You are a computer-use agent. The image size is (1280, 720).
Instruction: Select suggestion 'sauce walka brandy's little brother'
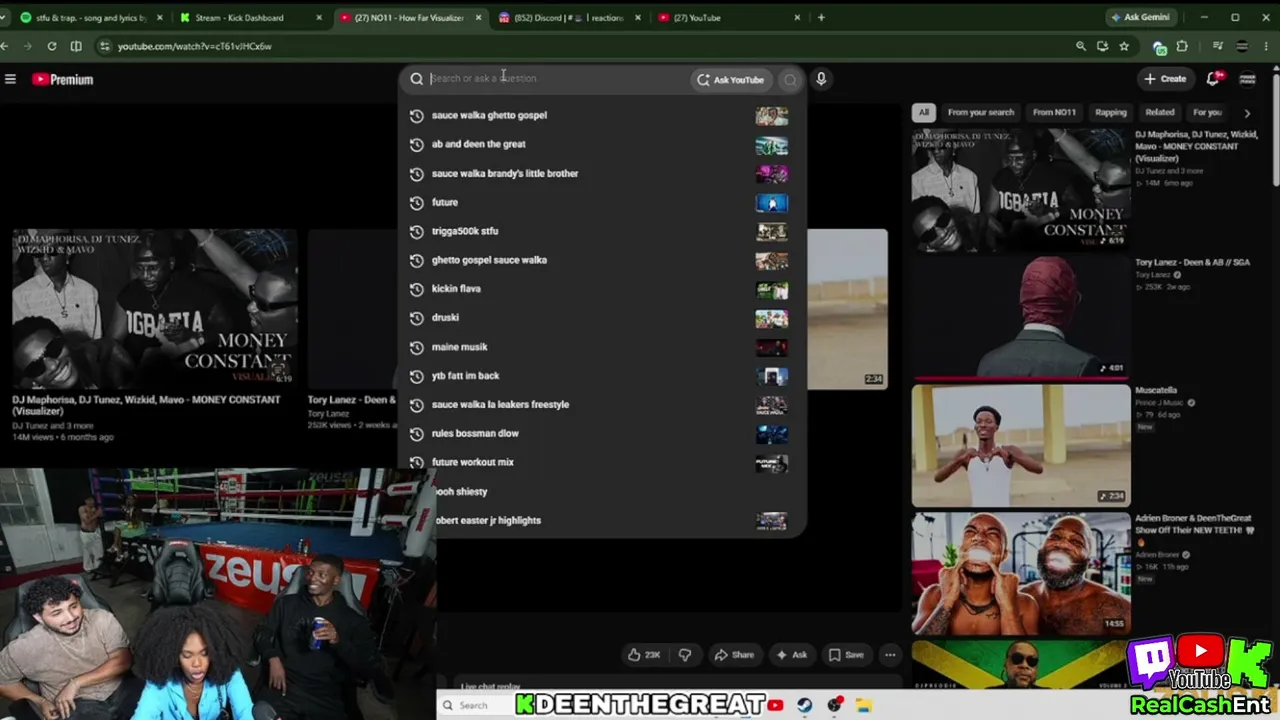(x=601, y=174)
